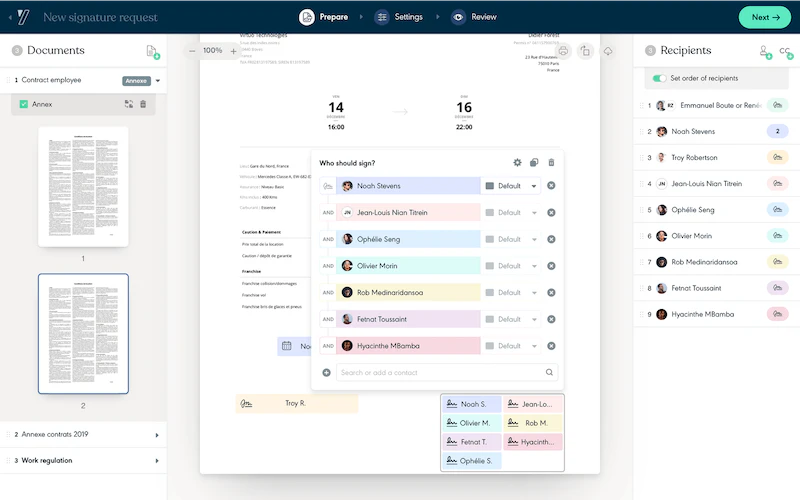Expand the Work regulation document
This screenshot has width=800, height=500.
(x=157, y=461)
